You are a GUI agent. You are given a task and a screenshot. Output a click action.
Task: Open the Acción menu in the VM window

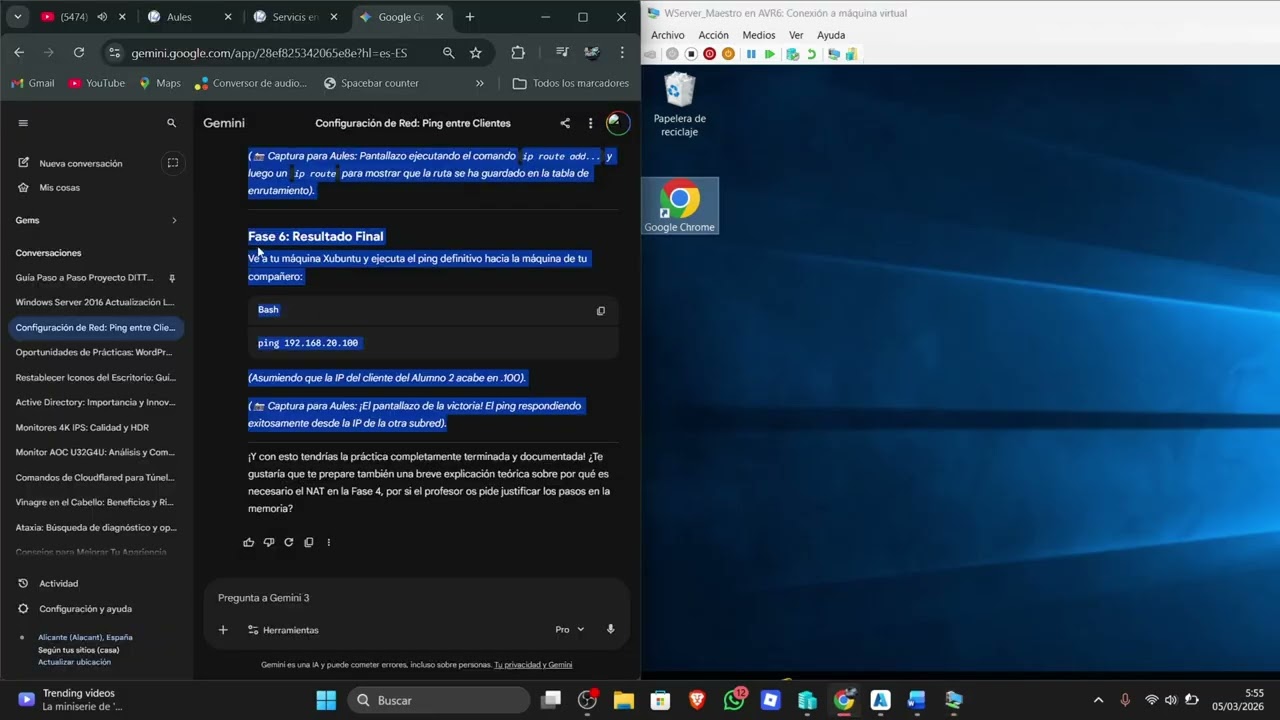(x=713, y=35)
